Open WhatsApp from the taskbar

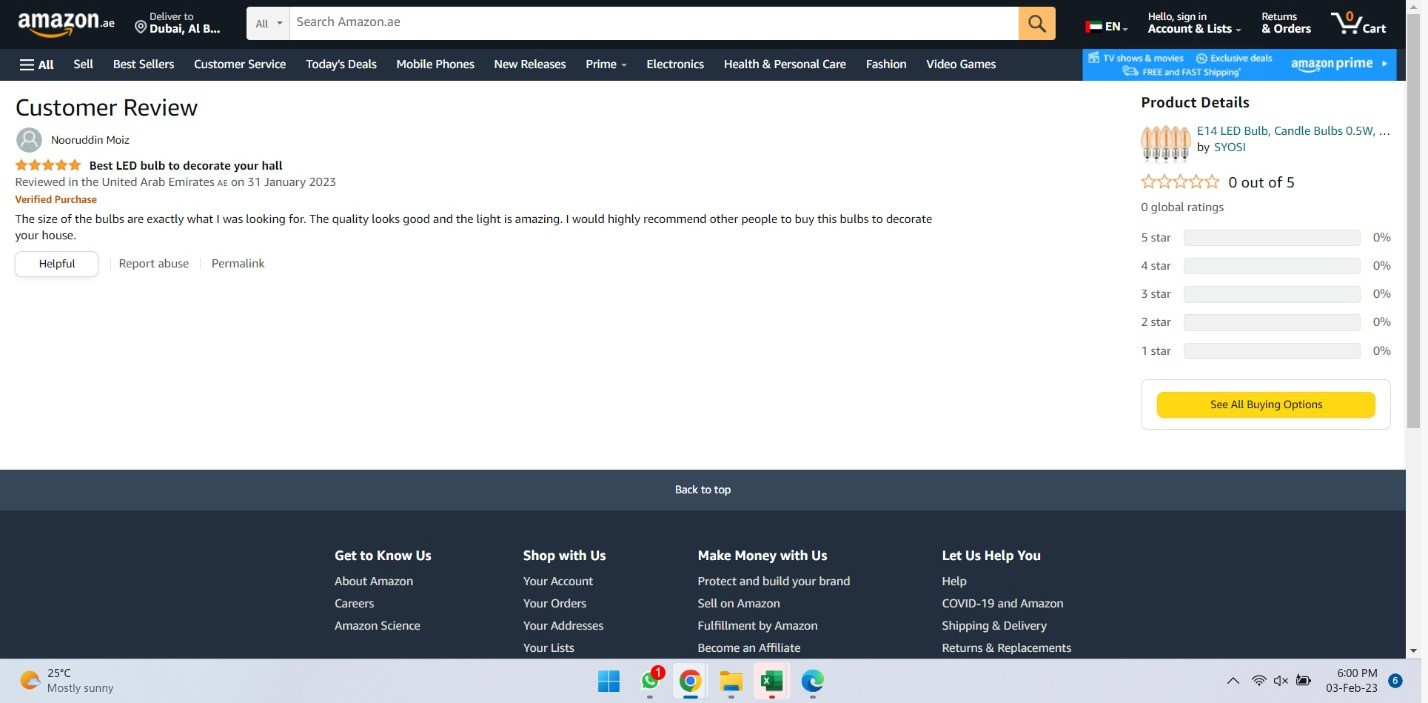click(x=651, y=681)
